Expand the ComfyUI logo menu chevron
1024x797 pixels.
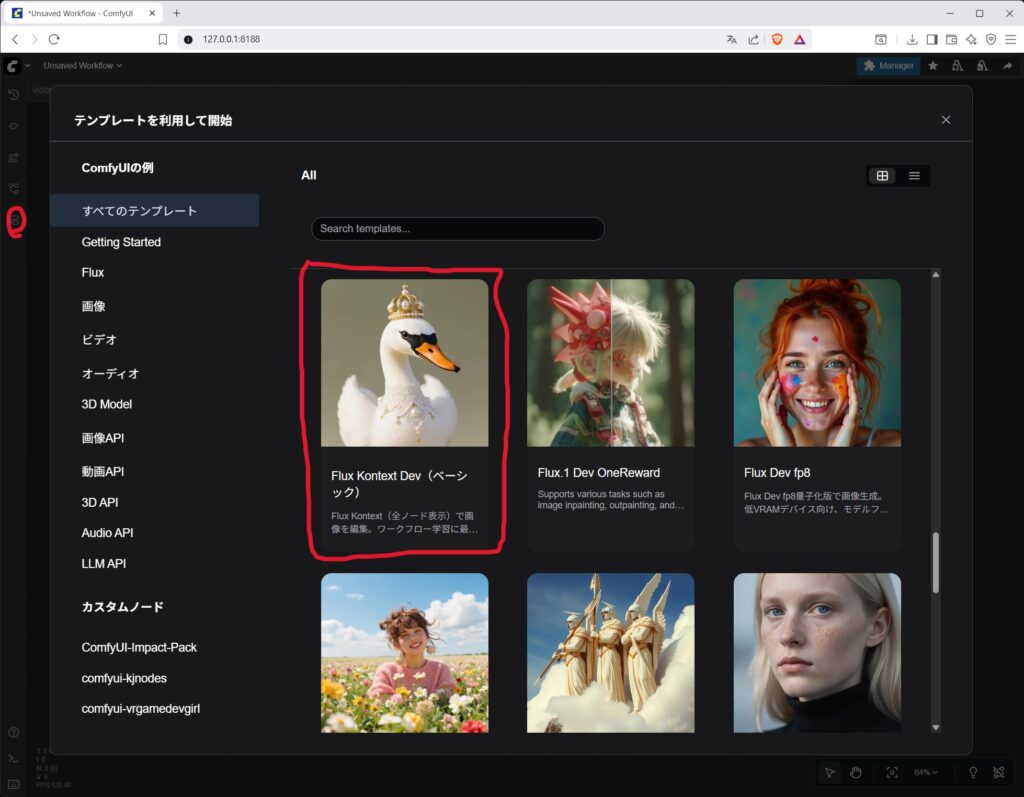[27, 66]
